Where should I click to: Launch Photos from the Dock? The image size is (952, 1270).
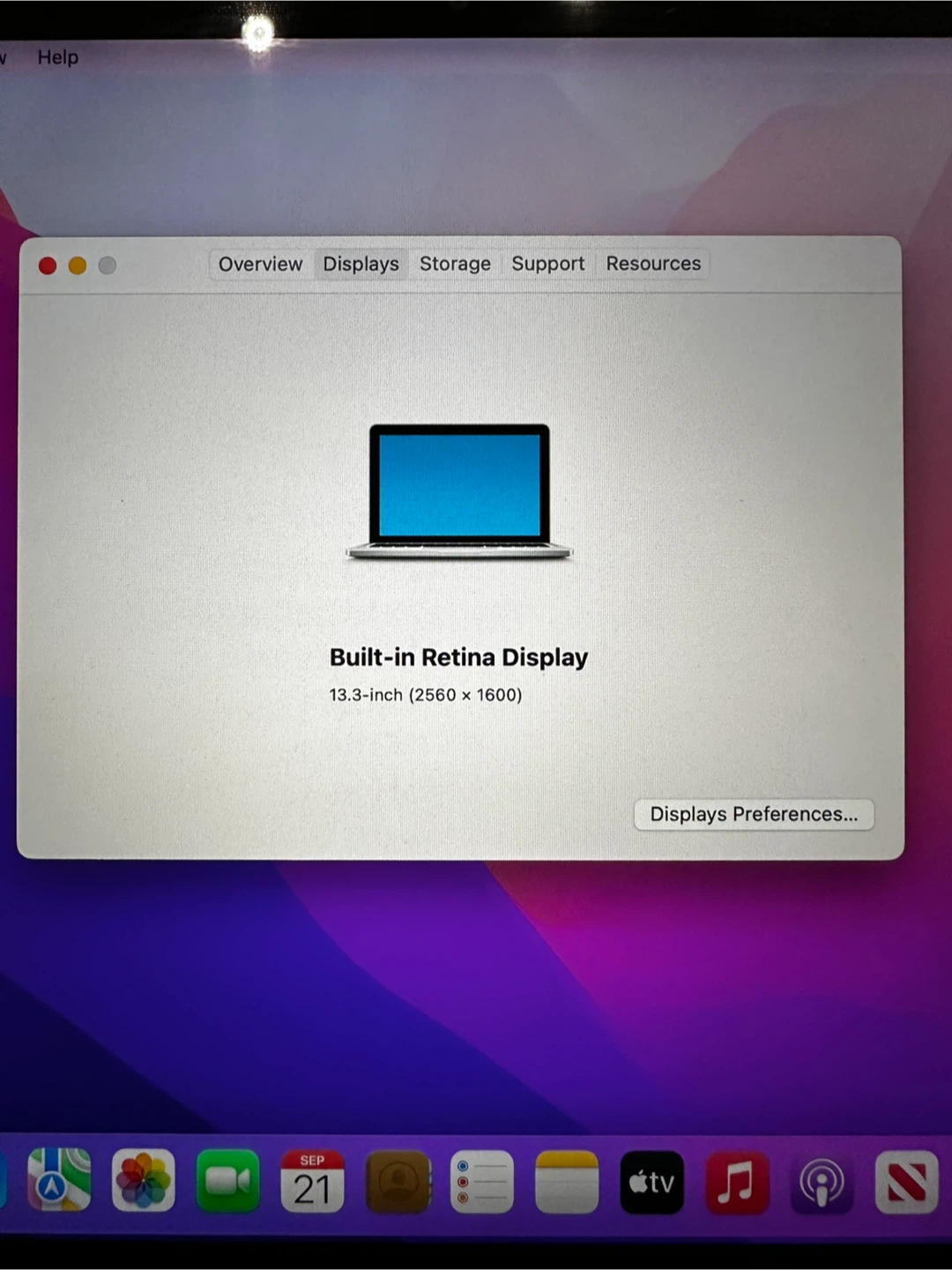144,1180
